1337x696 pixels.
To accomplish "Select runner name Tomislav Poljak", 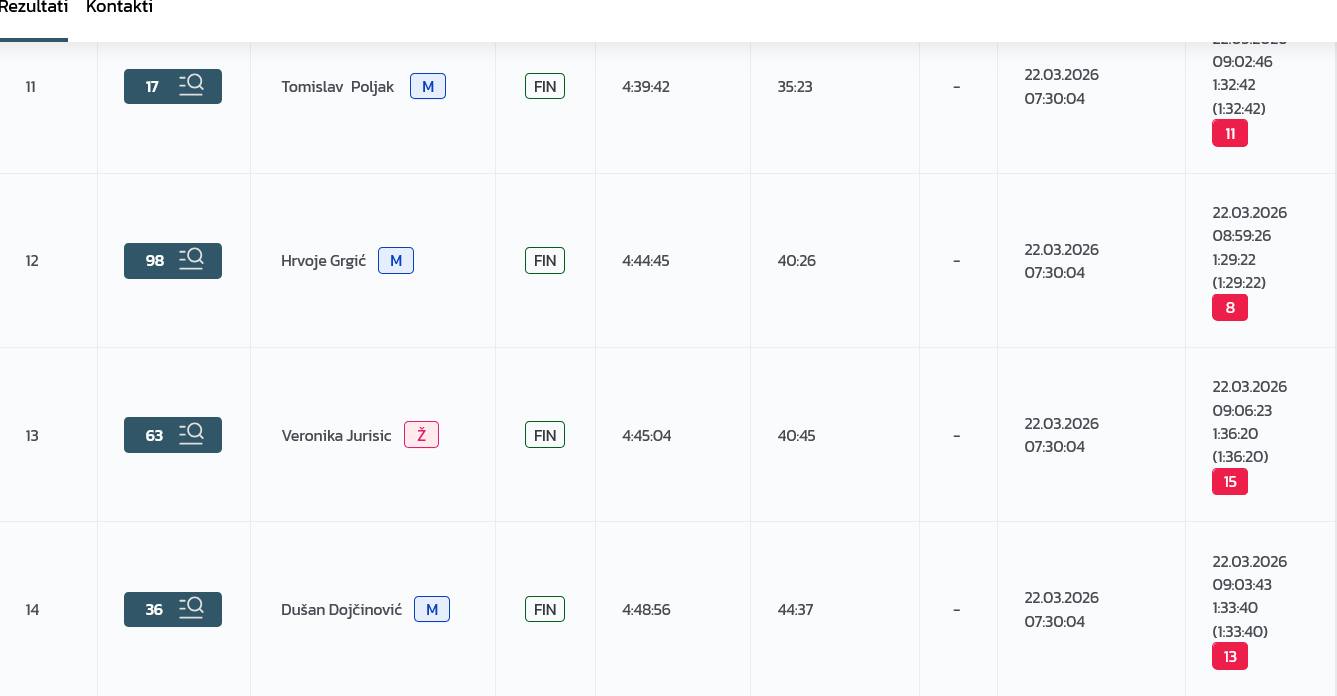I will tap(337, 87).
